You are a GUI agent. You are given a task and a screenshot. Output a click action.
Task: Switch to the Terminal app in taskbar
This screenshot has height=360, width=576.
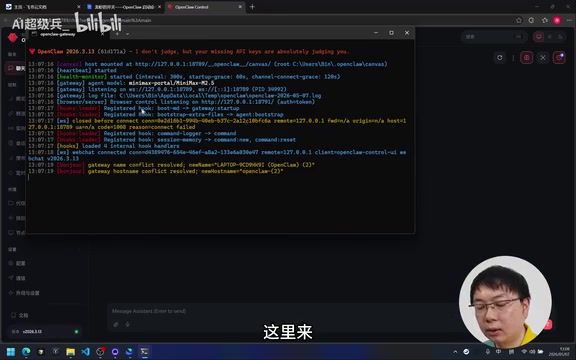pos(144,352)
